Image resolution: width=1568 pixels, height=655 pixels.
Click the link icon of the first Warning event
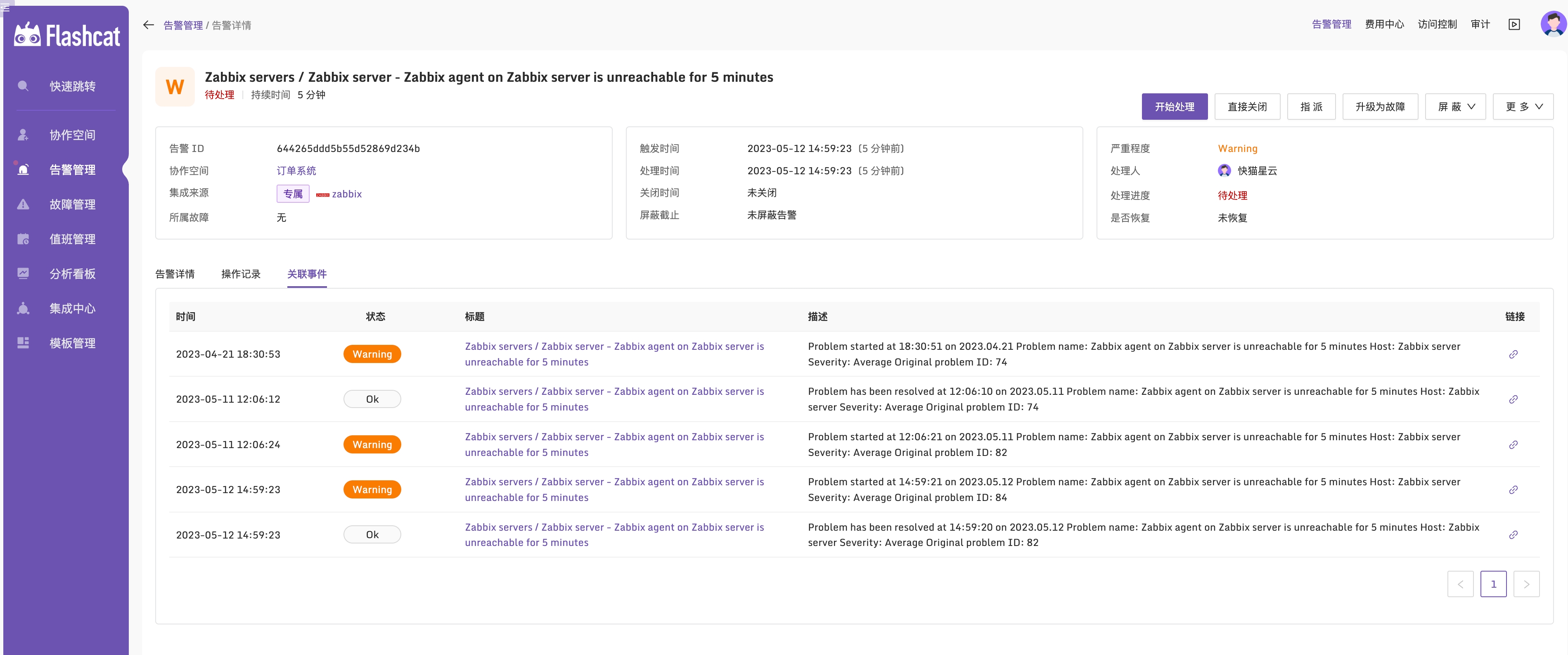pyautogui.click(x=1514, y=354)
